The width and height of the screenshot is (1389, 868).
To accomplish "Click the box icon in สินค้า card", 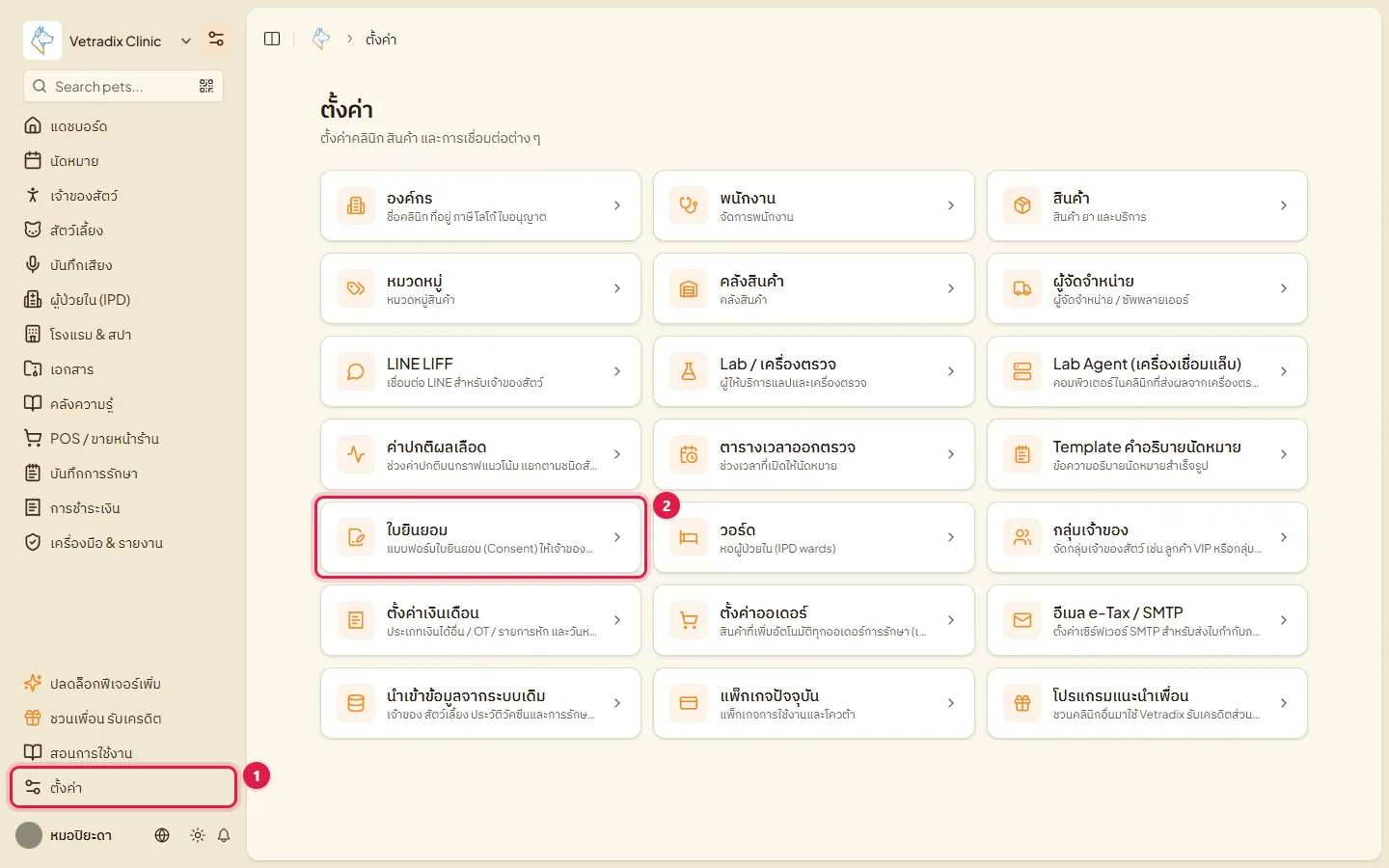I will [x=1022, y=205].
